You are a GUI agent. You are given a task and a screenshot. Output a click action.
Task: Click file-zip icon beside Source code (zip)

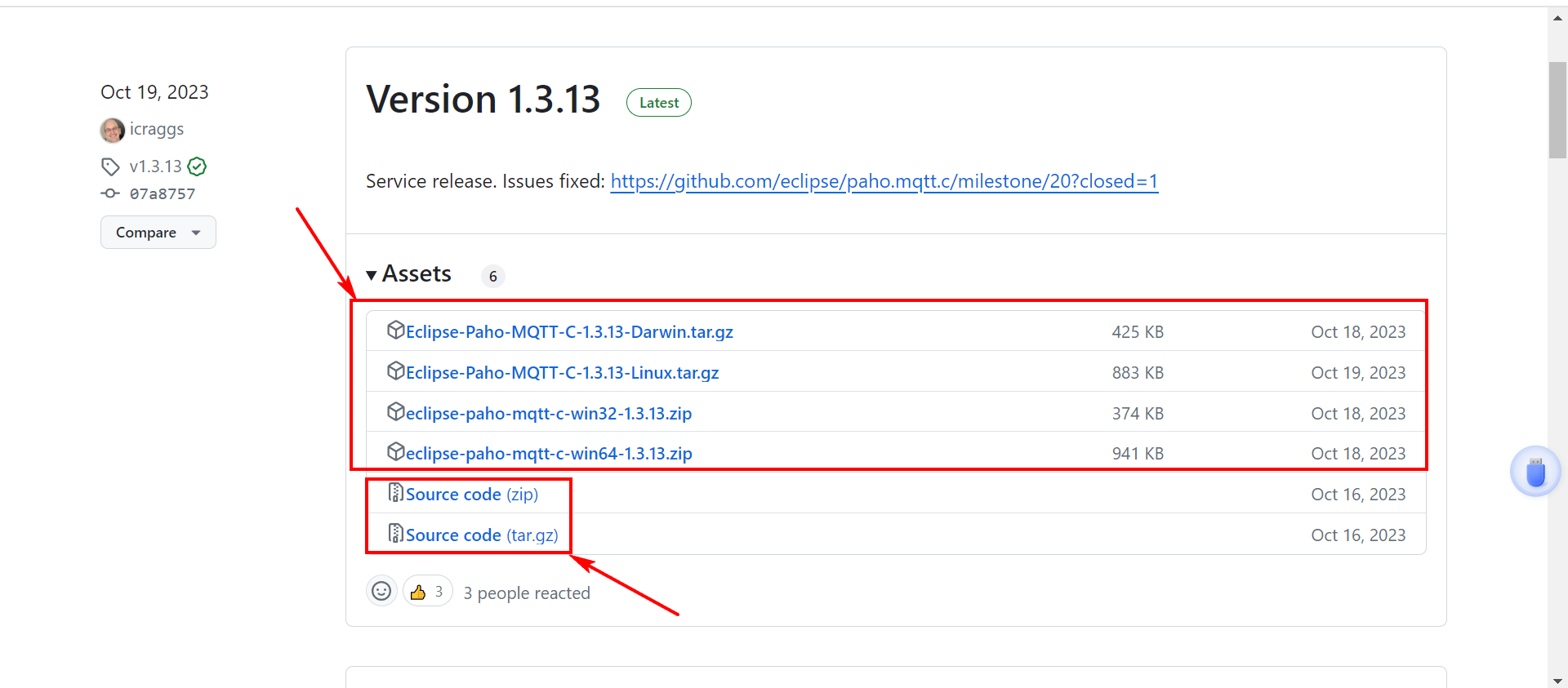395,493
